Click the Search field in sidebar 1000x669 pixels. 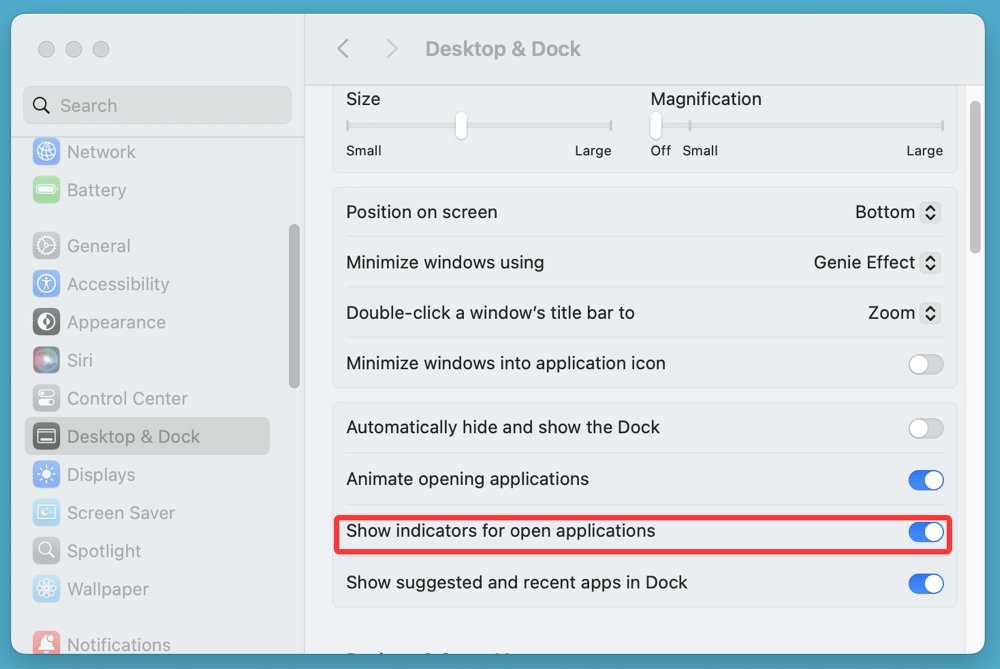157,105
